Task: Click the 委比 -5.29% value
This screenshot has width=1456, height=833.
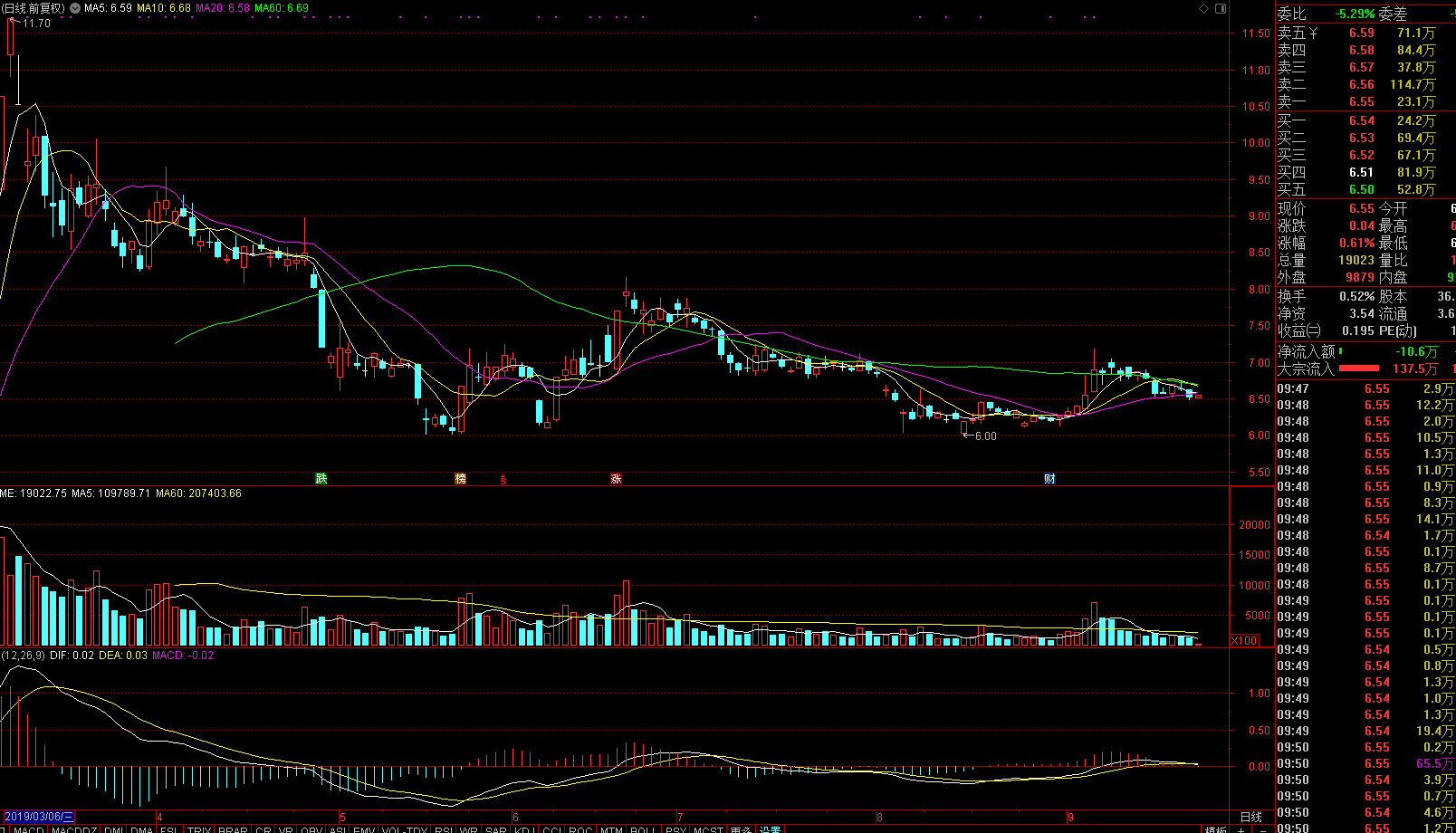Action: (x=1355, y=14)
